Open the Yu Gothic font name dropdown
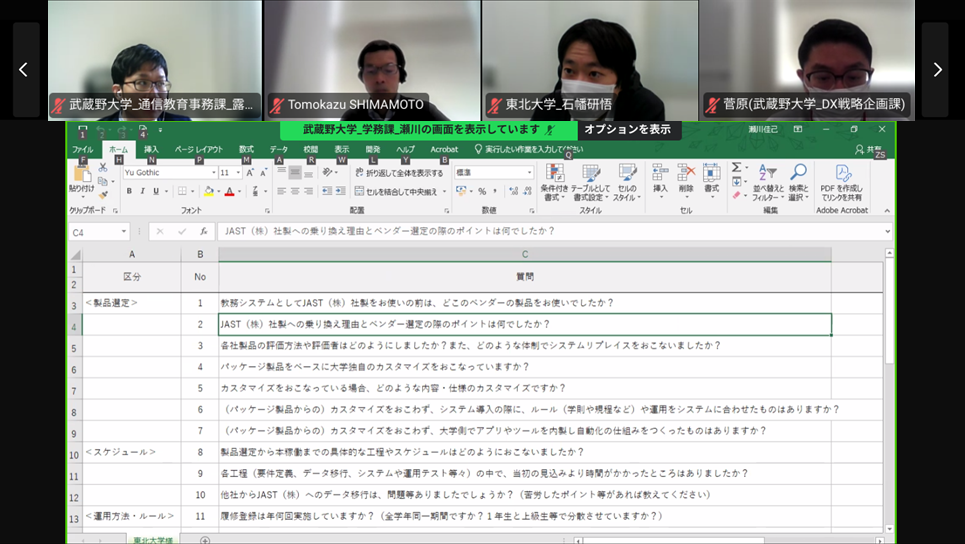This screenshot has width=965, height=544. tap(214, 173)
